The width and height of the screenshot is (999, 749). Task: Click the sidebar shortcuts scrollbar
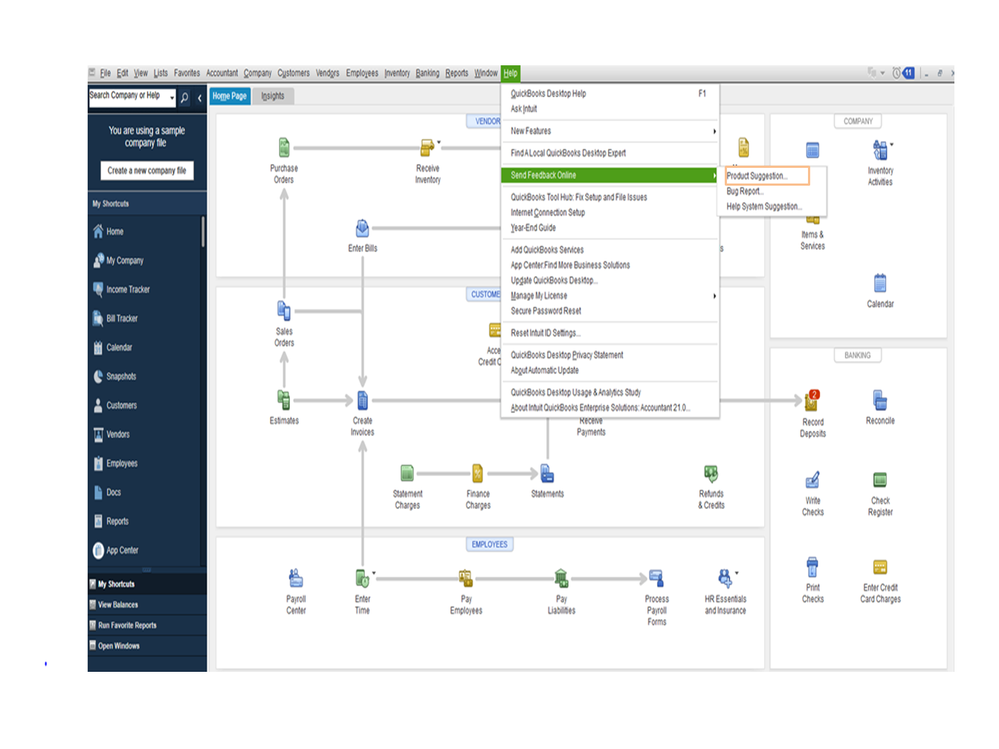203,232
